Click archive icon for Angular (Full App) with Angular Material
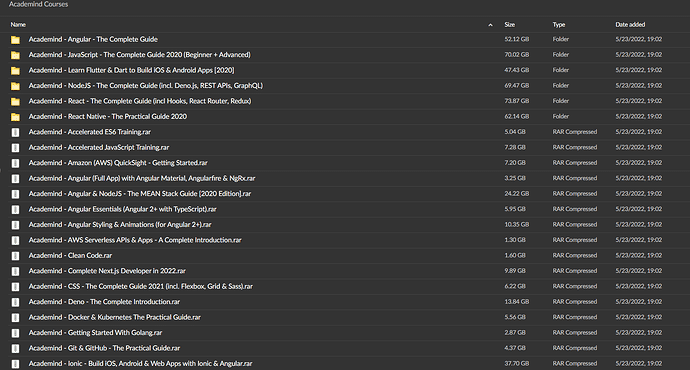Image resolution: width=690 pixels, height=370 pixels. click(15, 178)
